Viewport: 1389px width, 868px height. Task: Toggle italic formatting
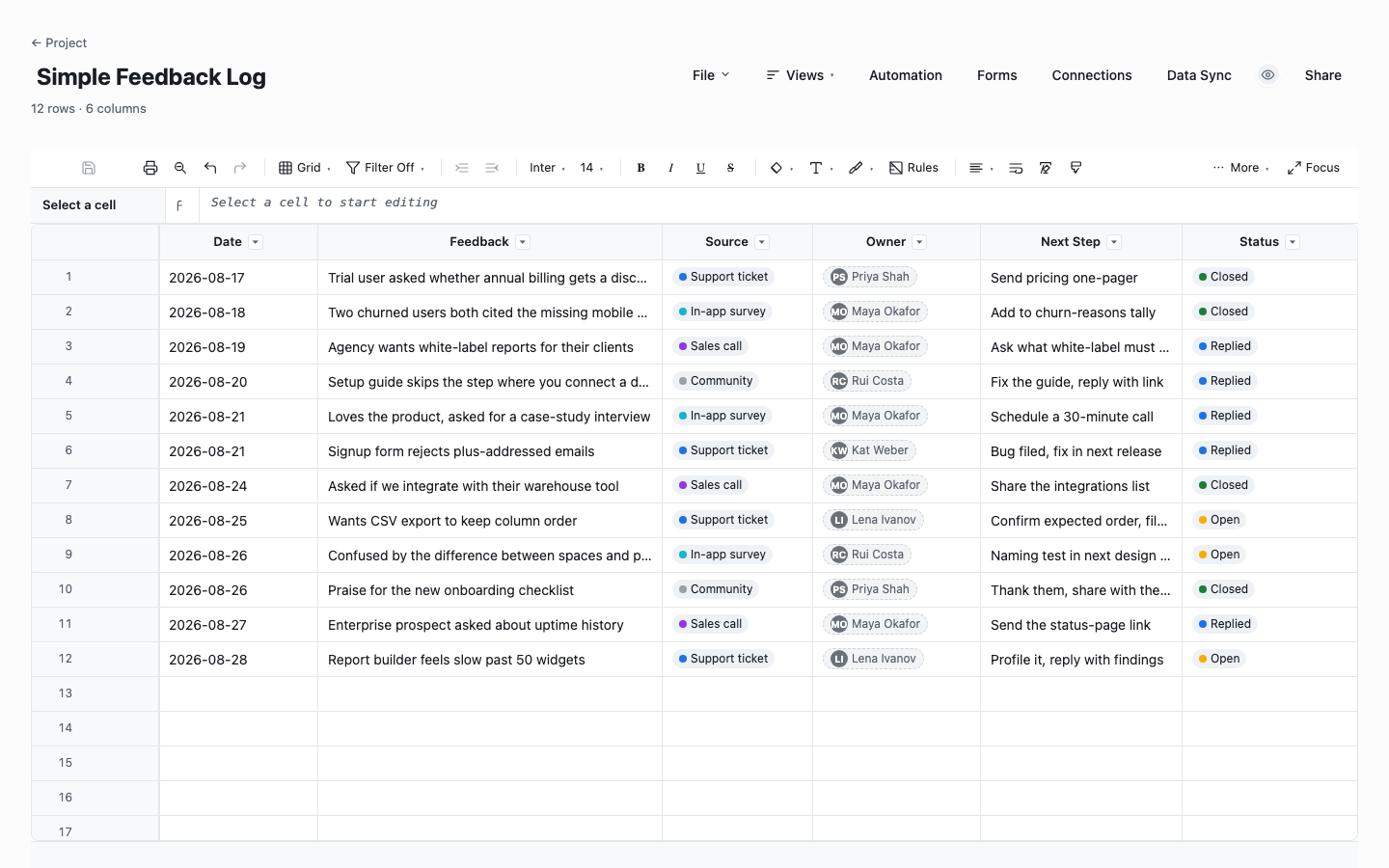click(670, 168)
